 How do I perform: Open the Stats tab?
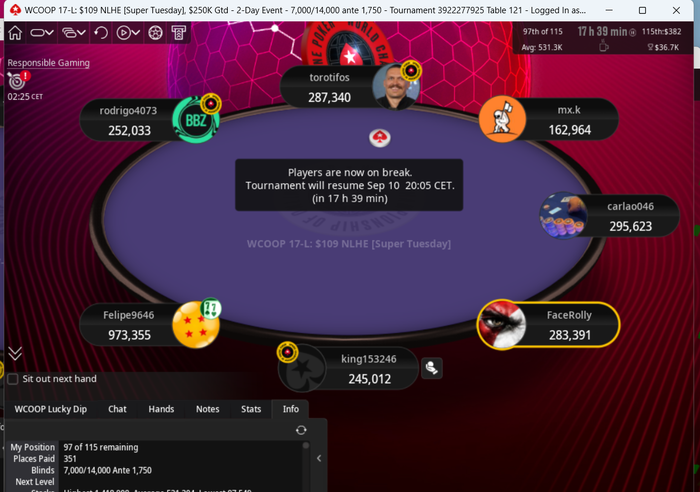point(251,409)
